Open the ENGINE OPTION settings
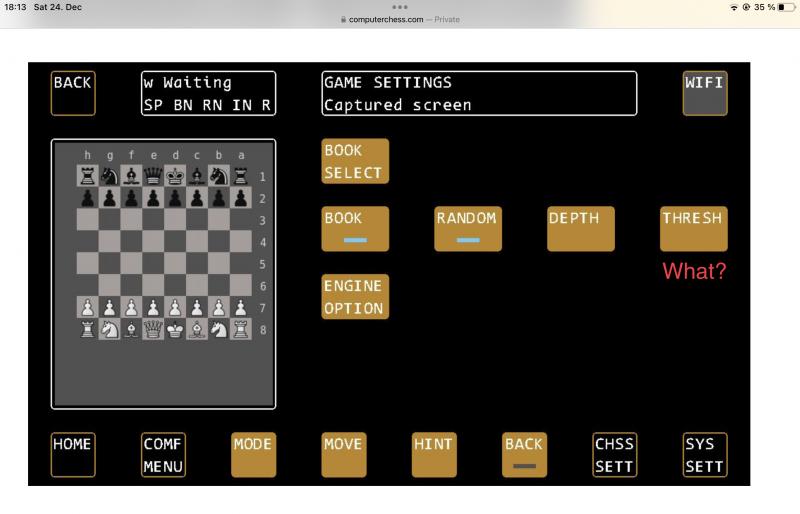 (355, 297)
